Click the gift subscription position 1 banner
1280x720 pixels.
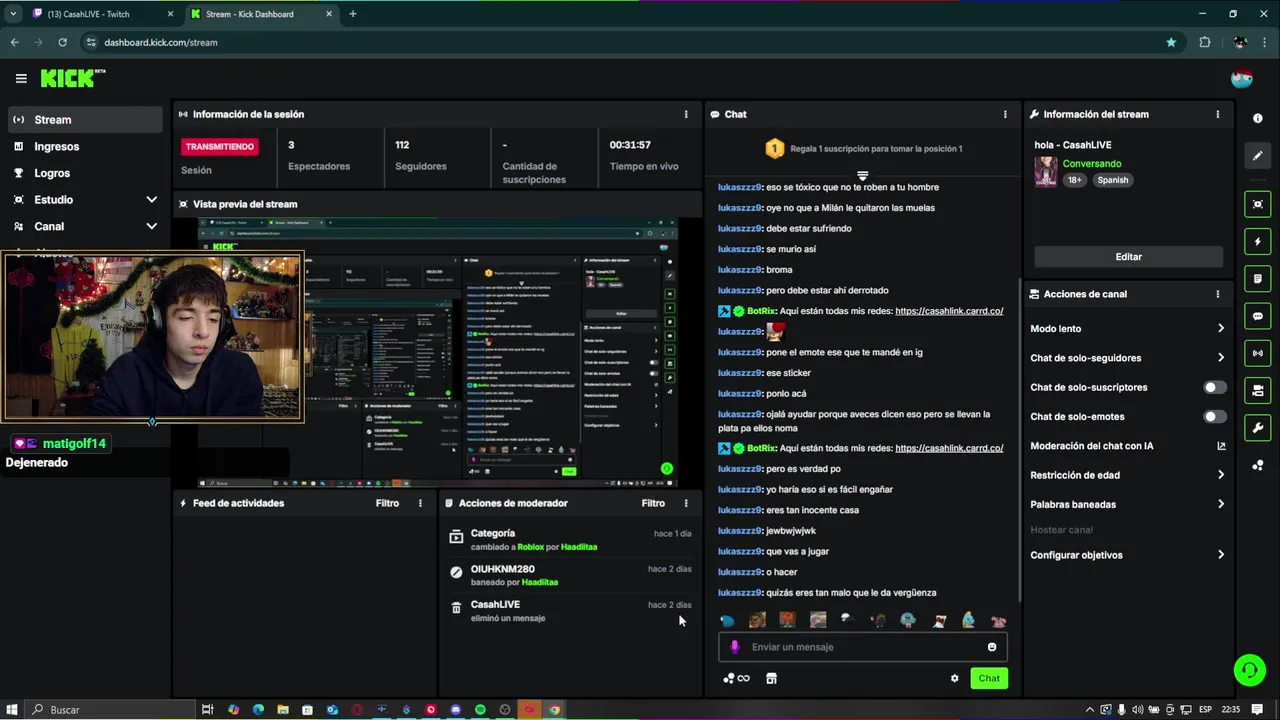pyautogui.click(x=863, y=149)
